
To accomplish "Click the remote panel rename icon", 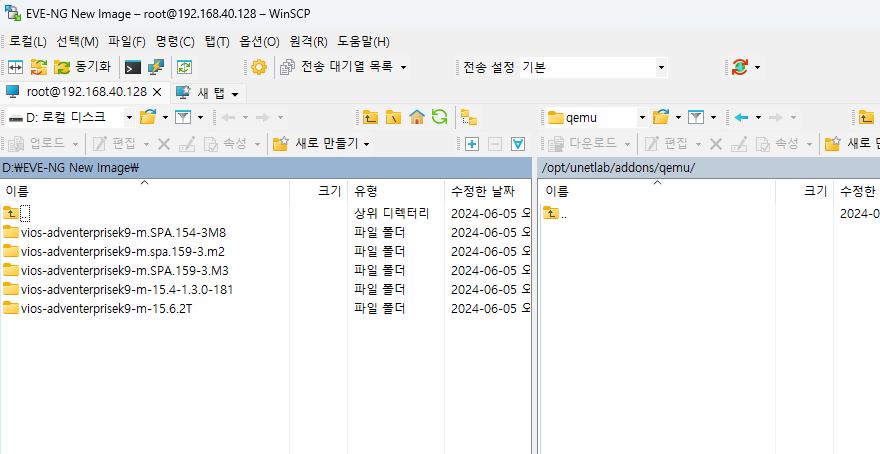I will coord(739,144).
